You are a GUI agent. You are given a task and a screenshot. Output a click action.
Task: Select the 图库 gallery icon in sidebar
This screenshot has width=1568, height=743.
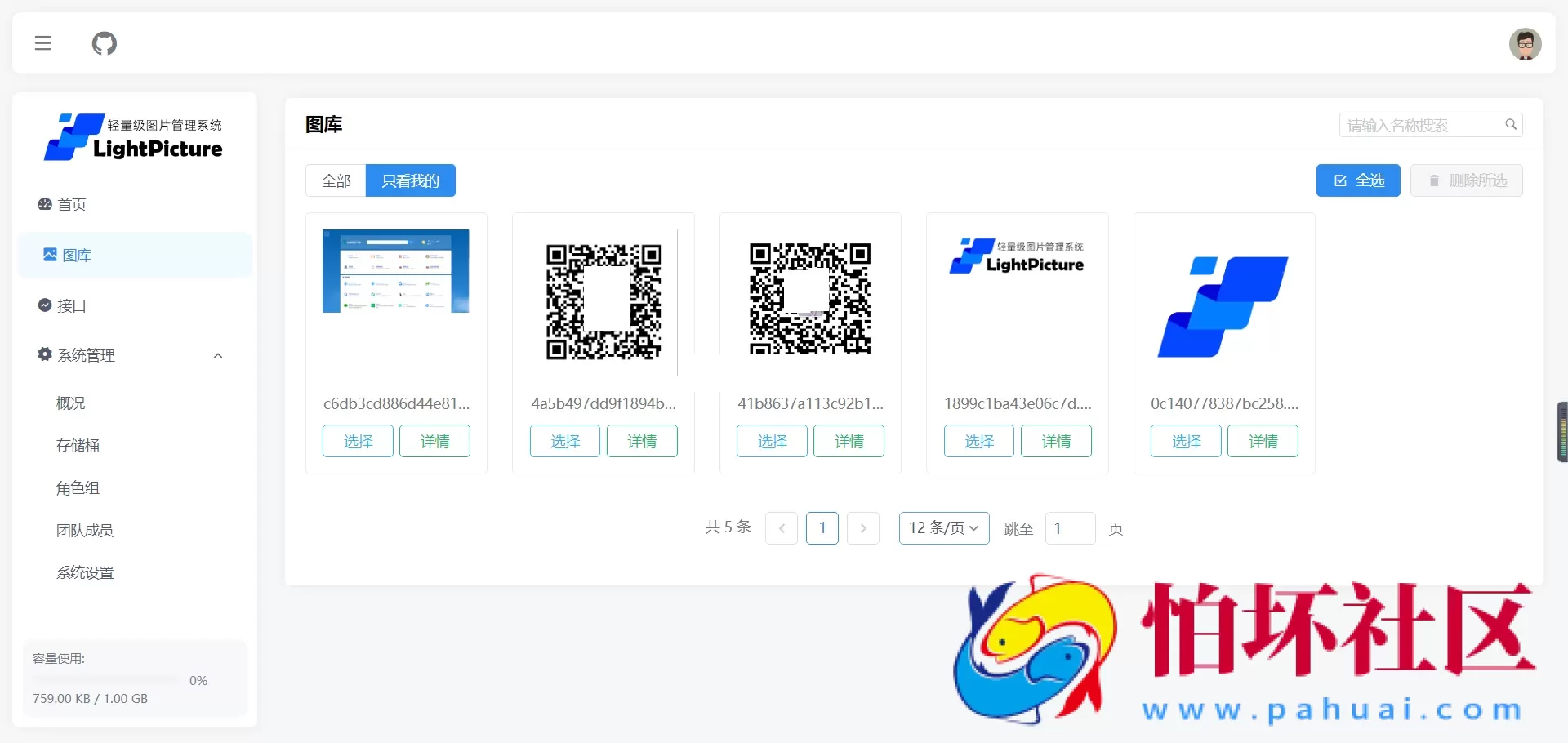coord(50,255)
